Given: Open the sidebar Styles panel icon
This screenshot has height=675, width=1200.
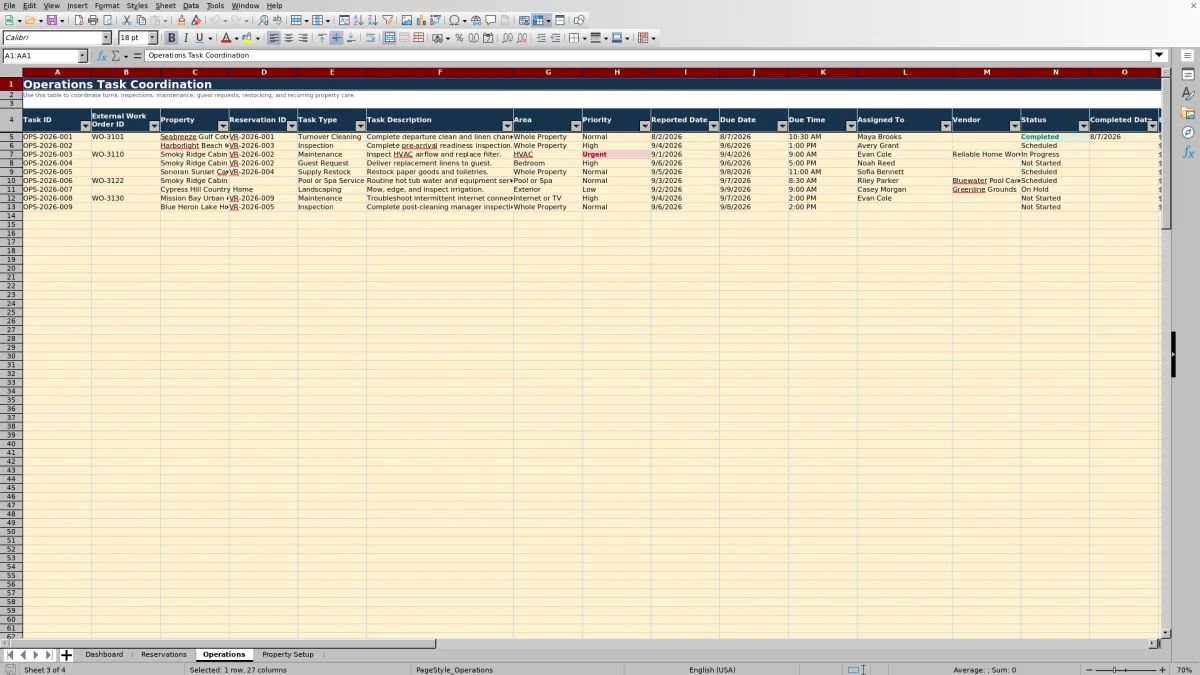Looking at the screenshot, I should click(x=1188, y=93).
